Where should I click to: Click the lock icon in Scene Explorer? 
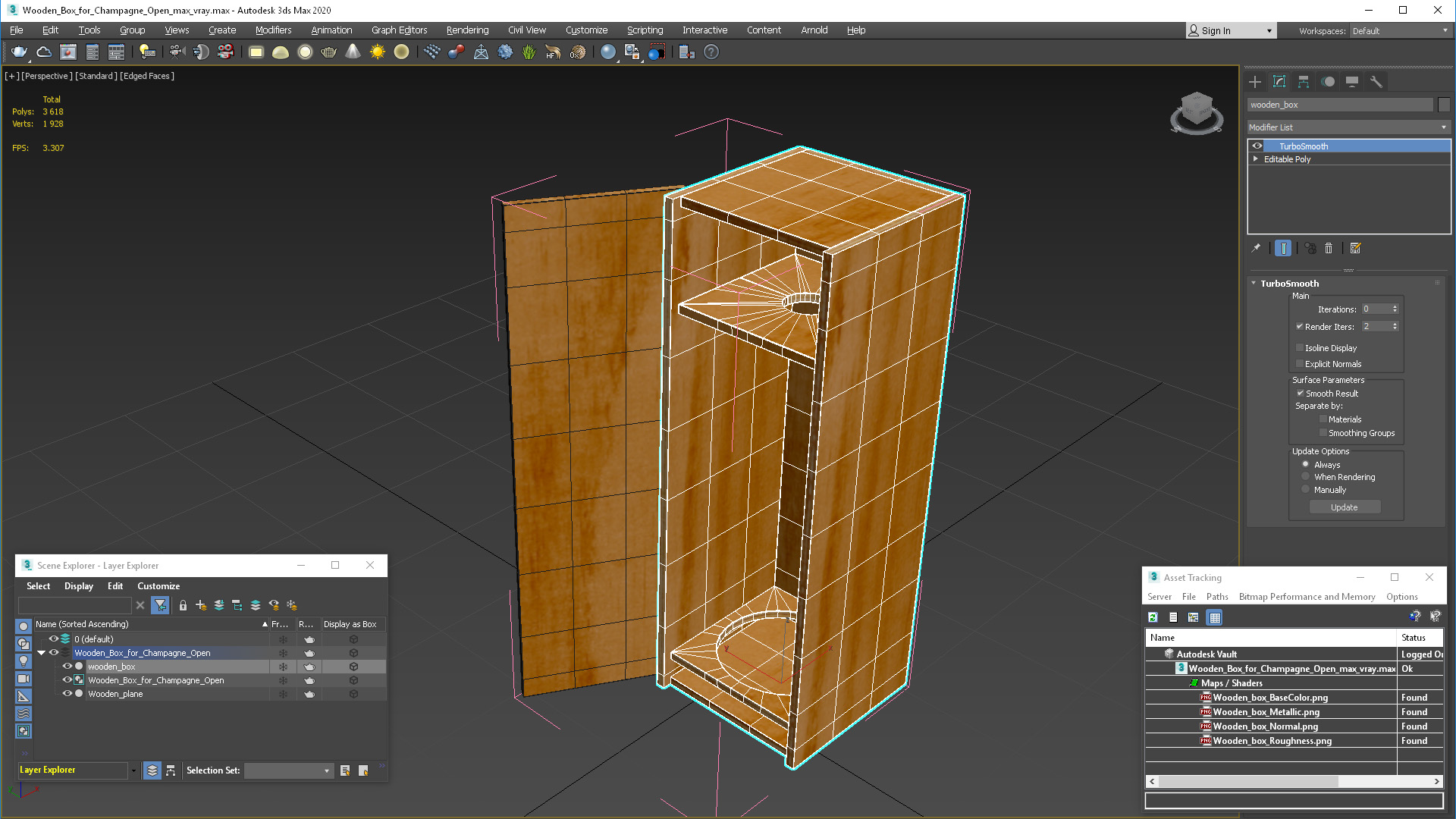coord(183,605)
